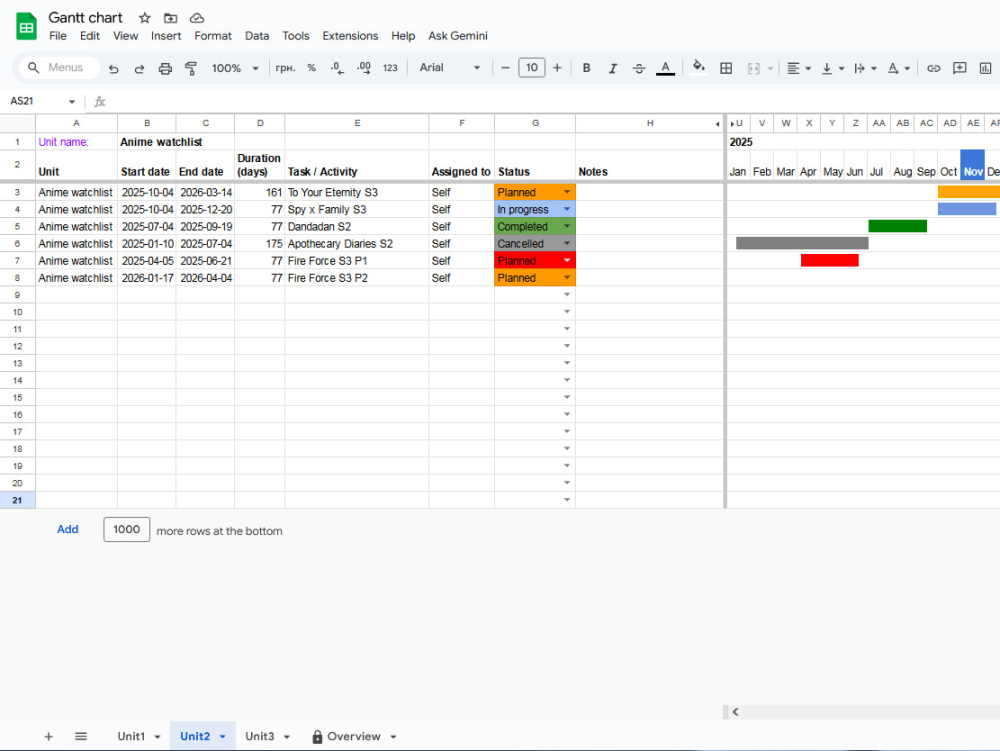Click the Move to folder icon

tap(170, 18)
